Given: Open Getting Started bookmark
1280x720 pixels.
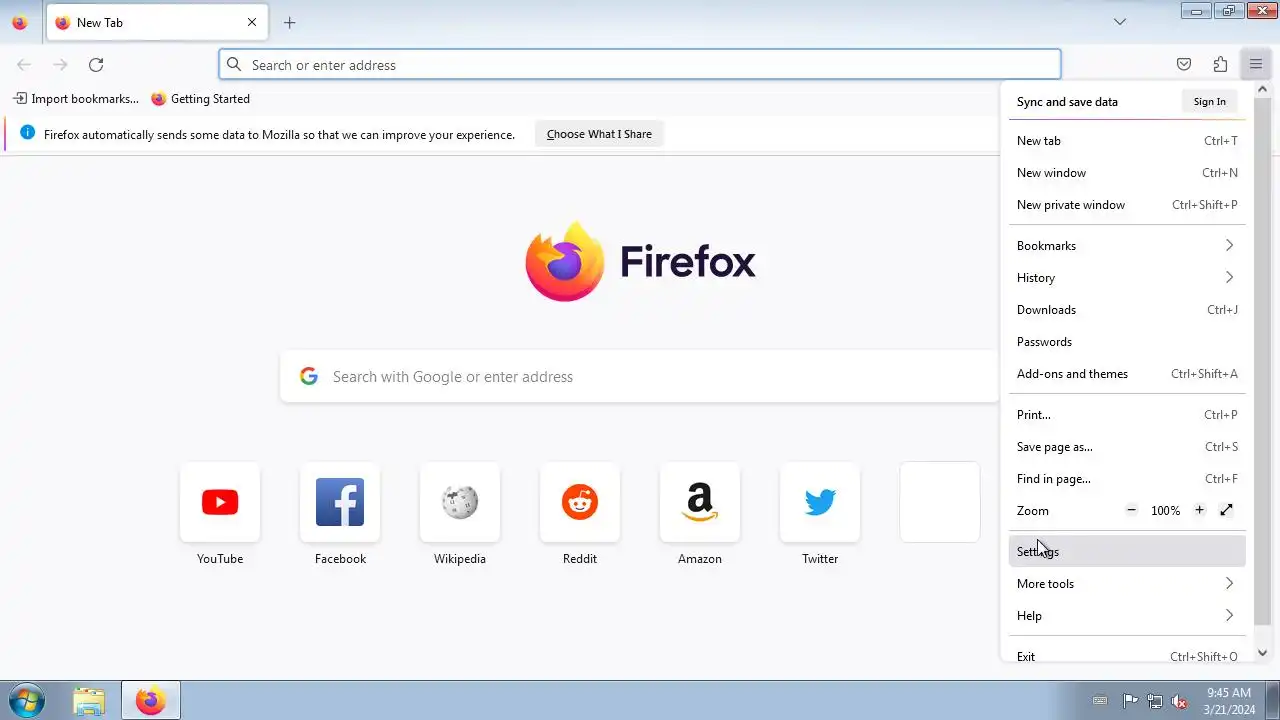Looking at the screenshot, I should [x=200, y=99].
